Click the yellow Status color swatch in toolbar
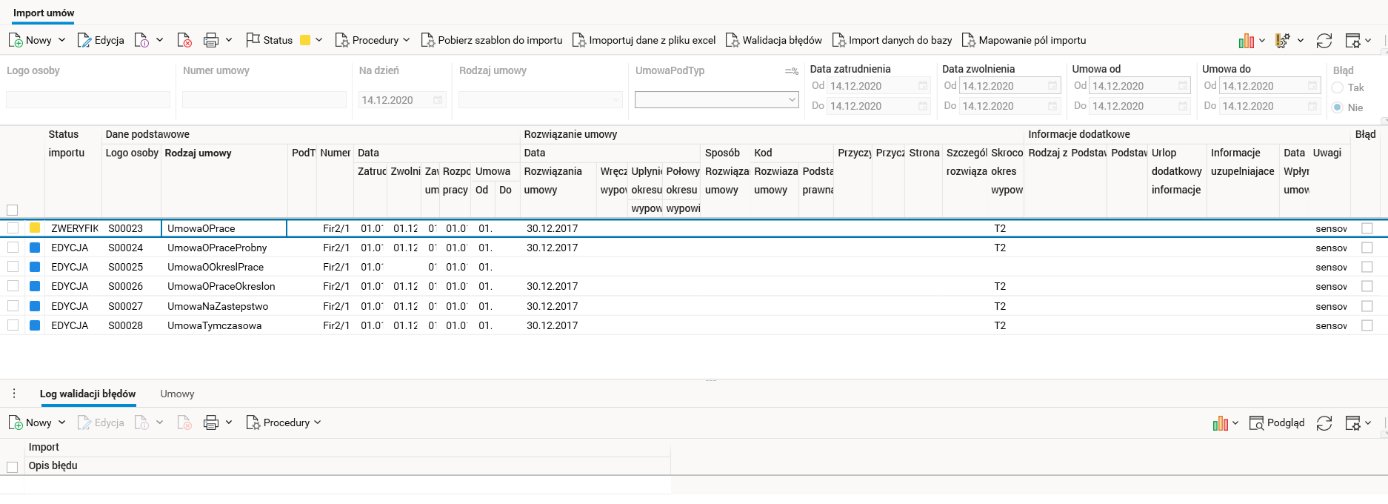Image resolution: width=1388 pixels, height=504 pixels. (305, 40)
